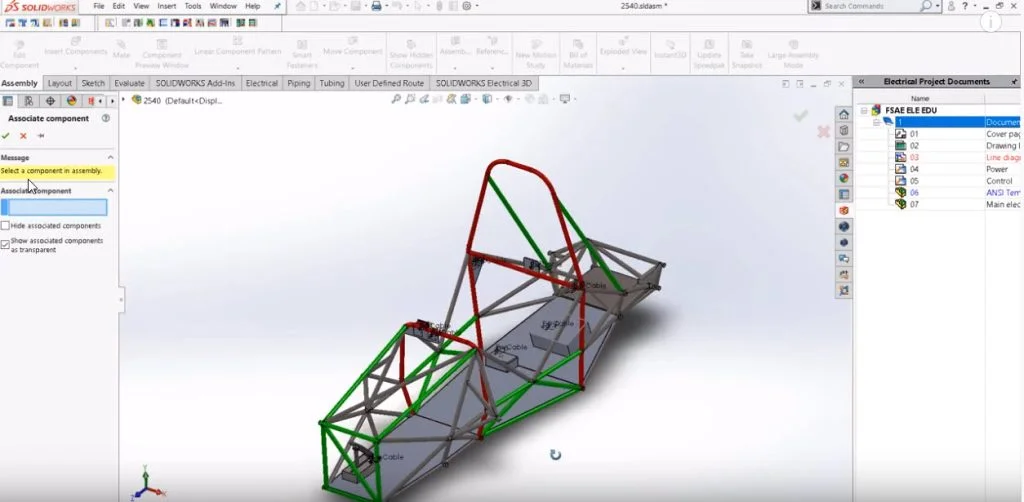
Task: Switch to PropertyManager tab icon
Action: coord(29,101)
